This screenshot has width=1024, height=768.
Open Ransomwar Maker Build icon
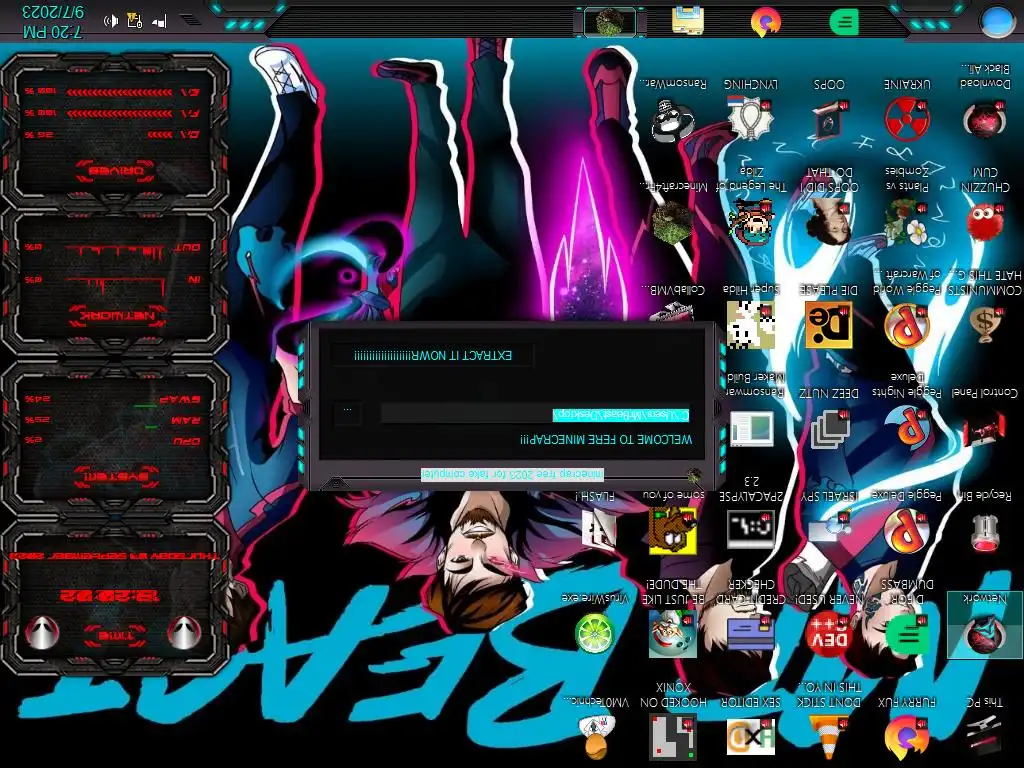point(751,428)
